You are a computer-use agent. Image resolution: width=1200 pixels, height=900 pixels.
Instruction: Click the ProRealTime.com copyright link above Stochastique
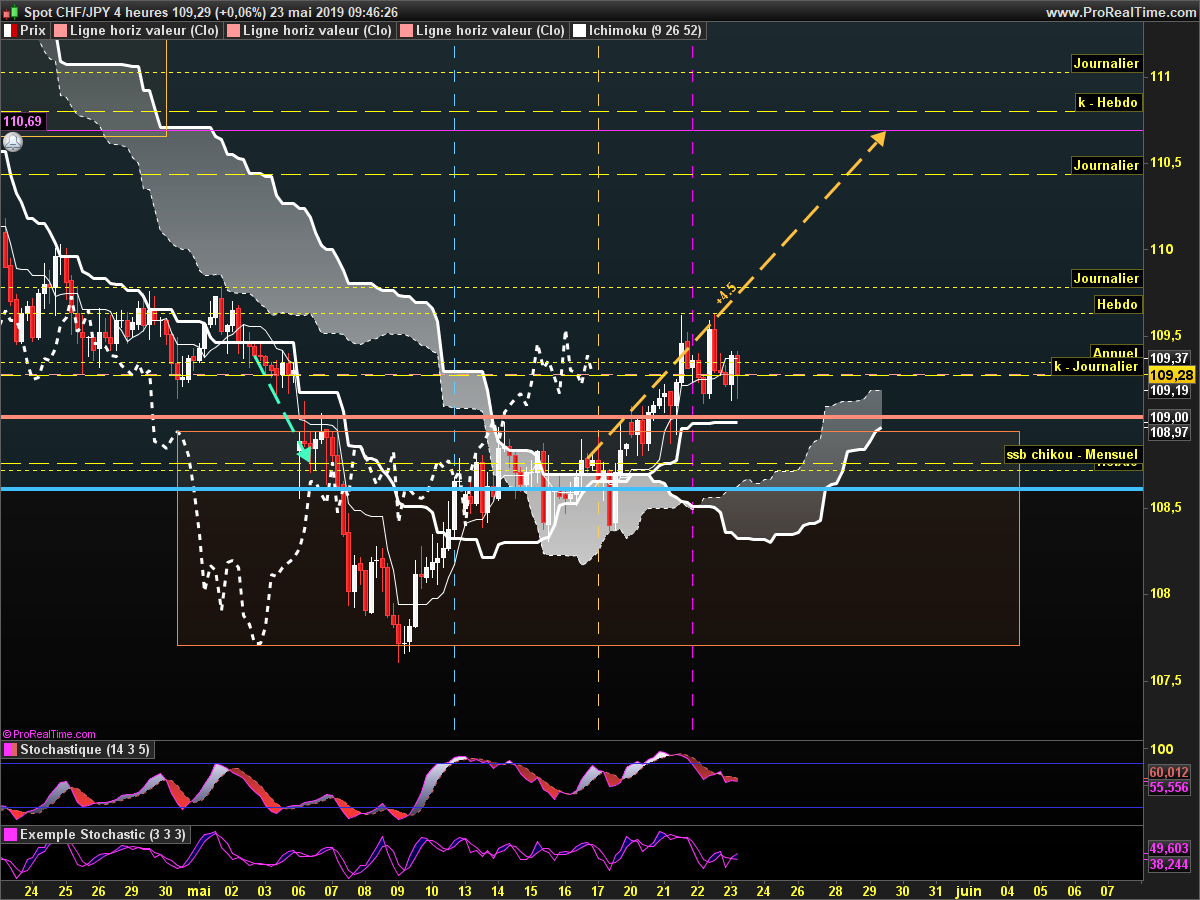point(50,734)
